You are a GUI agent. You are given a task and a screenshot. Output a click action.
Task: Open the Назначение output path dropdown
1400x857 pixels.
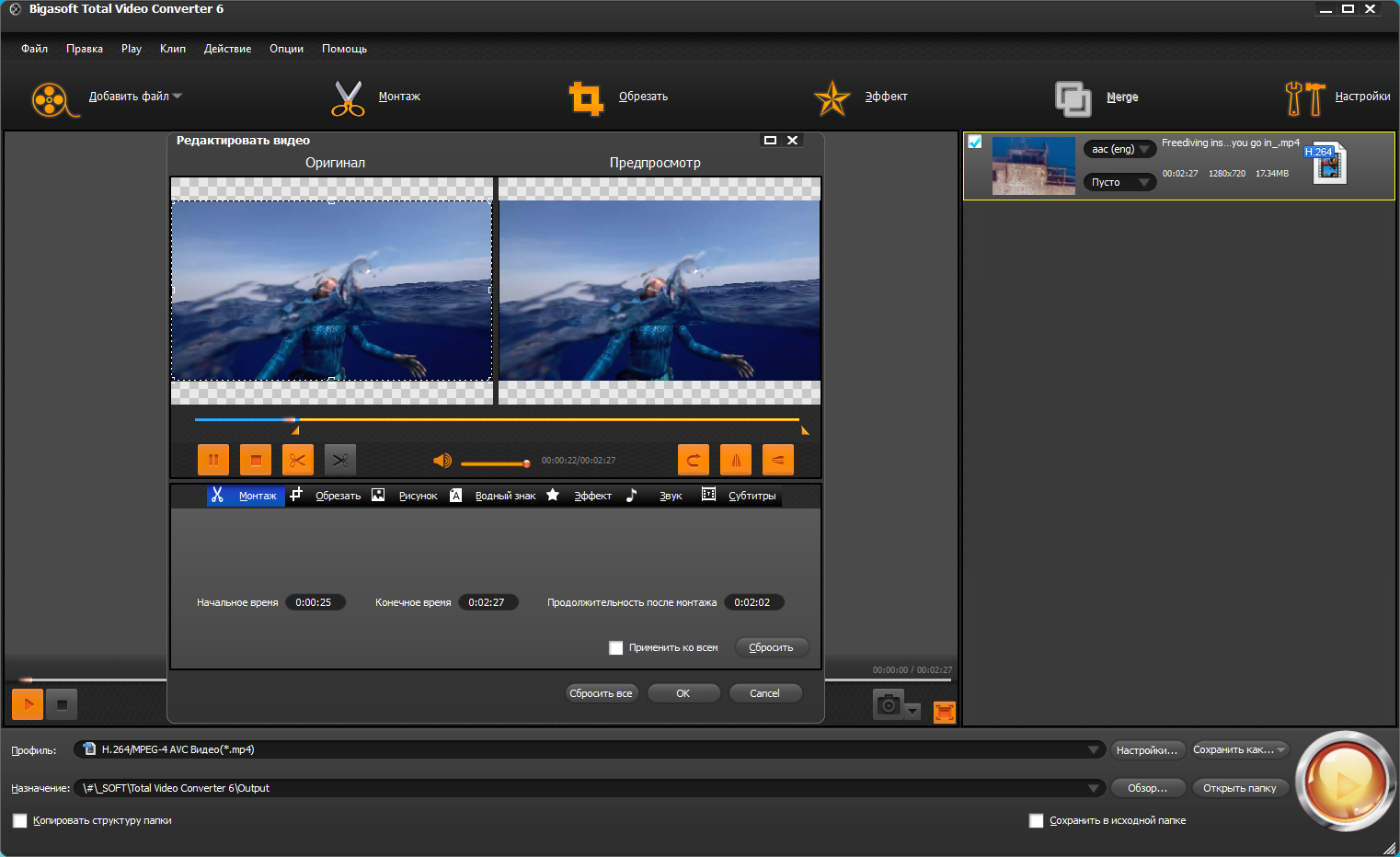tap(590, 788)
